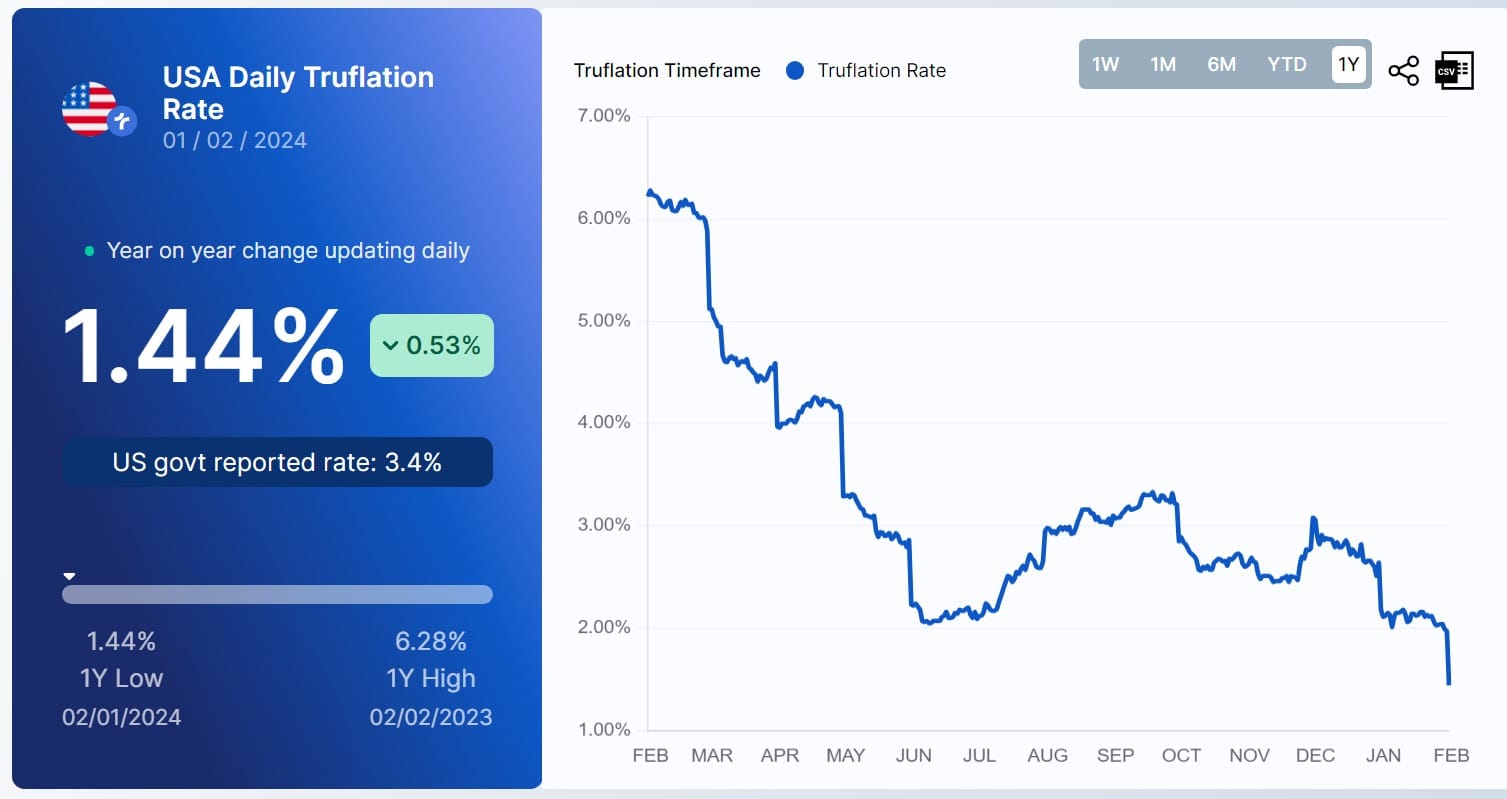This screenshot has width=1507, height=799.
Task: Click the blue Truflation Rate legend dot
Action: [x=794, y=70]
